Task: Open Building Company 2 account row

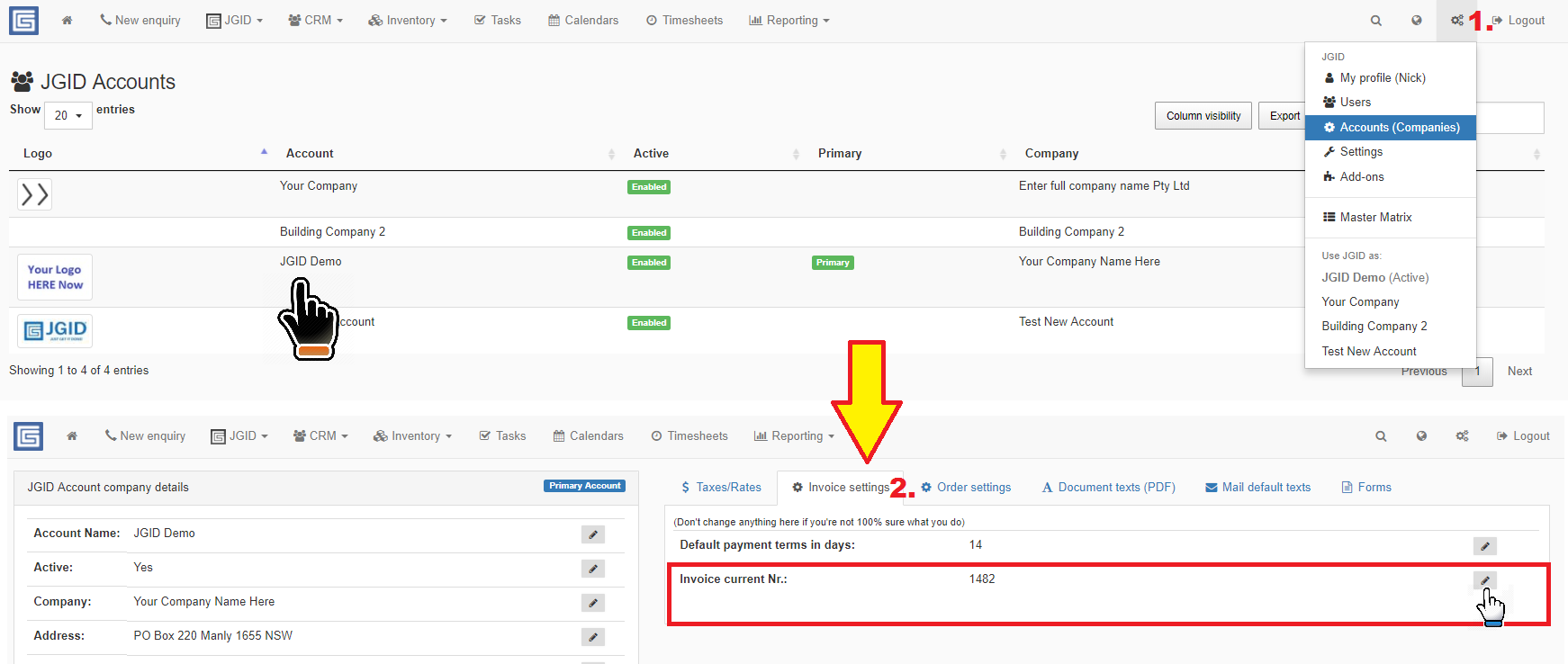Action: 332,232
